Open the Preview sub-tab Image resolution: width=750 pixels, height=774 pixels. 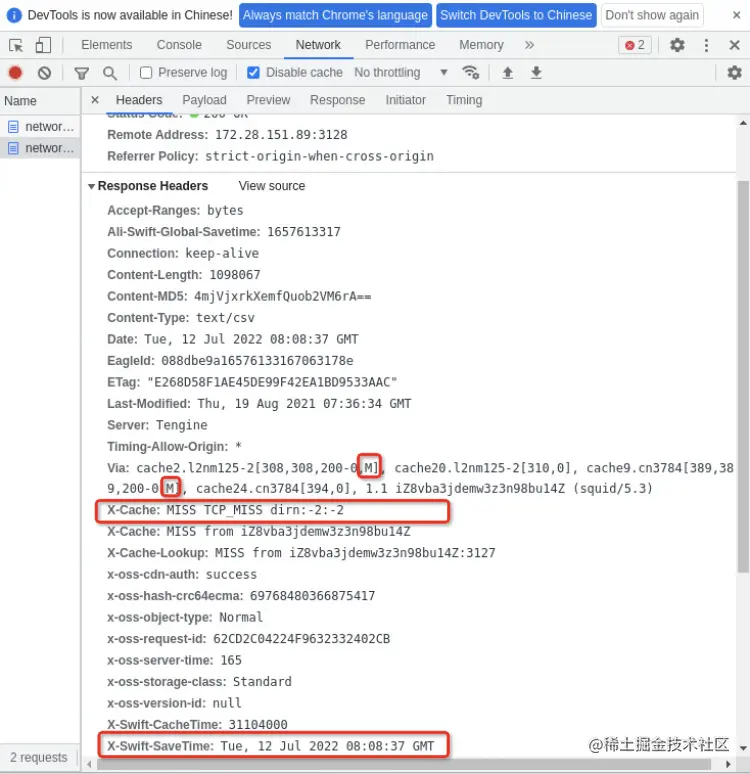(x=268, y=100)
